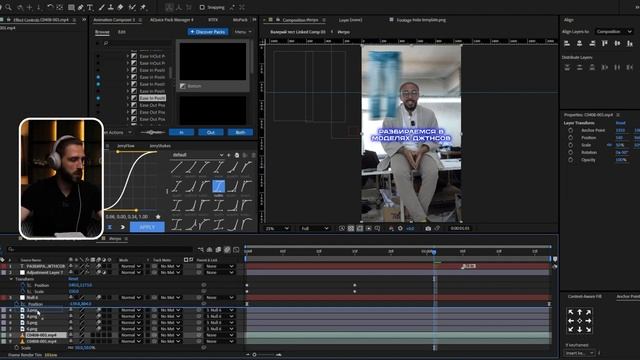
Task: Switch to the AEJuice Pack Manager 4 tab
Action: (x=171, y=20)
